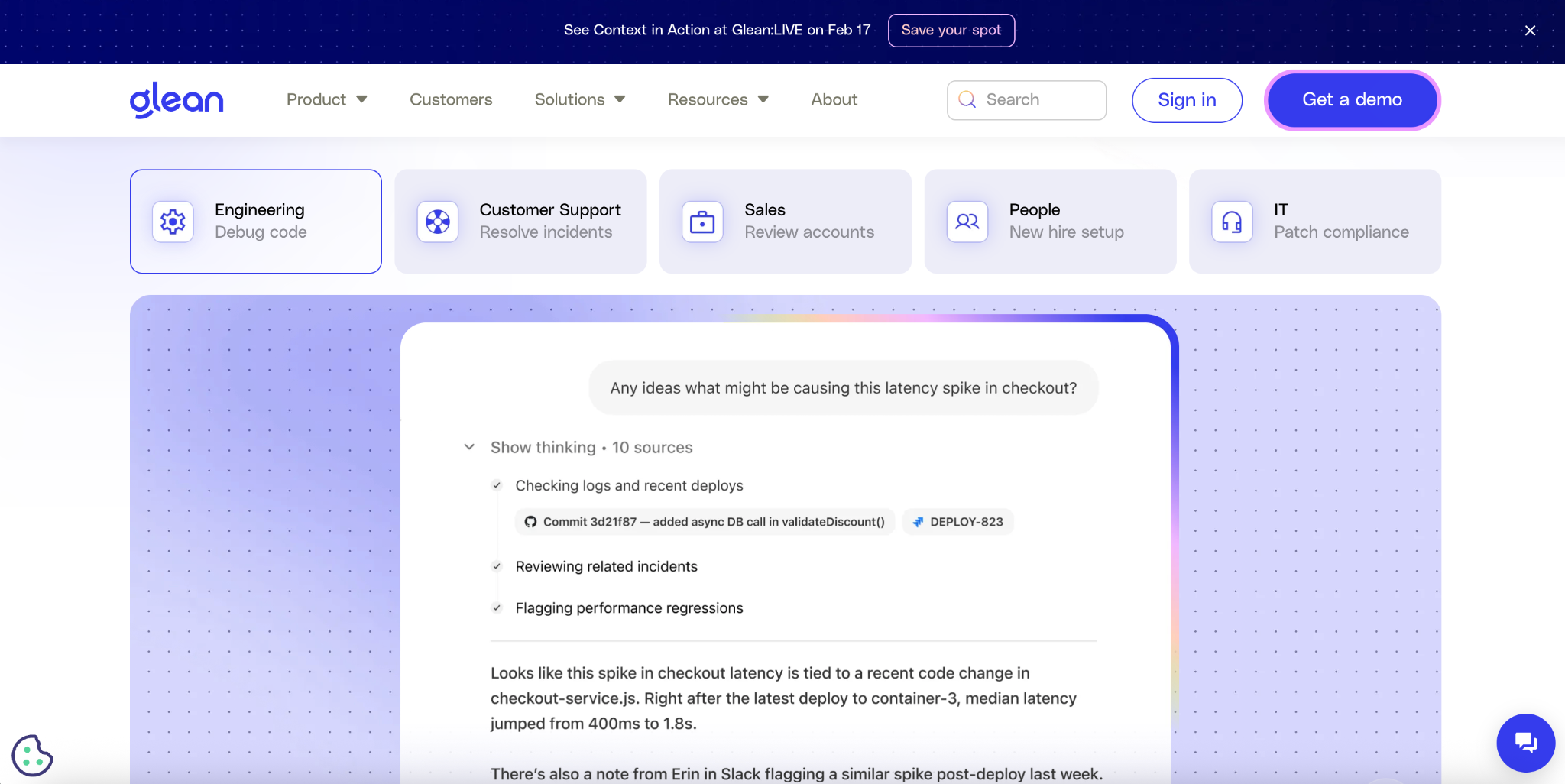Select the Customer Support tab
This screenshot has height=784, width=1565.
pyautogui.click(x=520, y=222)
